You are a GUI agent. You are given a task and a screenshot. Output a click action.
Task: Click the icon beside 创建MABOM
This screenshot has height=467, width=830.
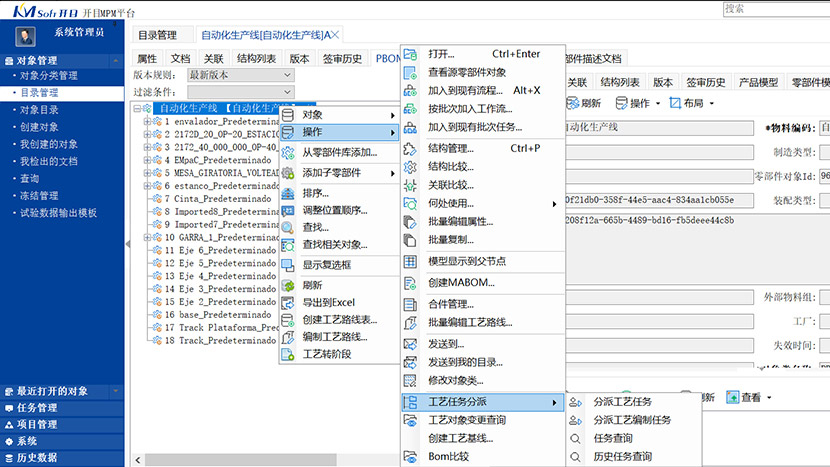coord(409,283)
